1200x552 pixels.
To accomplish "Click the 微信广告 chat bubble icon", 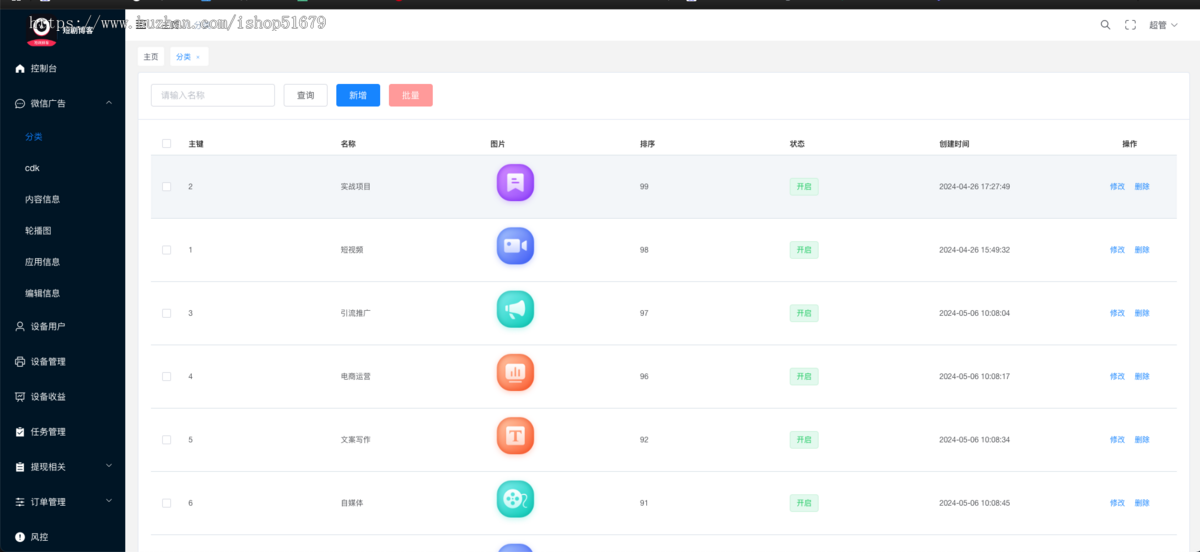I will click(20, 103).
